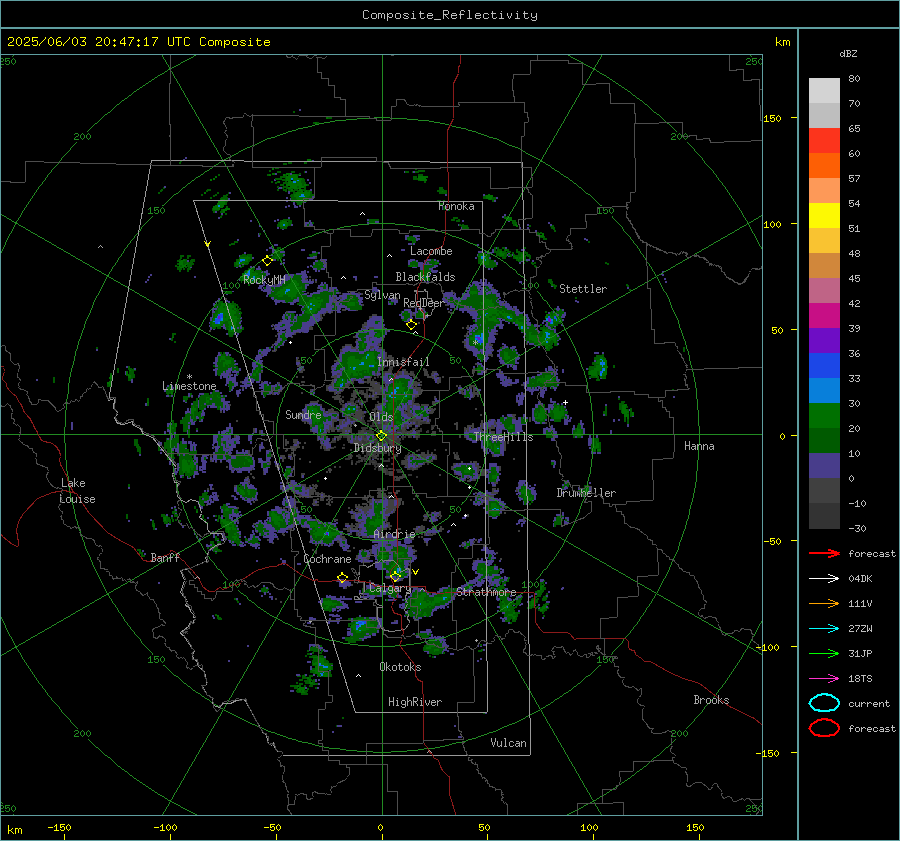Click the storm cell echo south of Calgary
This screenshot has height=841, width=900.
(x=363, y=627)
